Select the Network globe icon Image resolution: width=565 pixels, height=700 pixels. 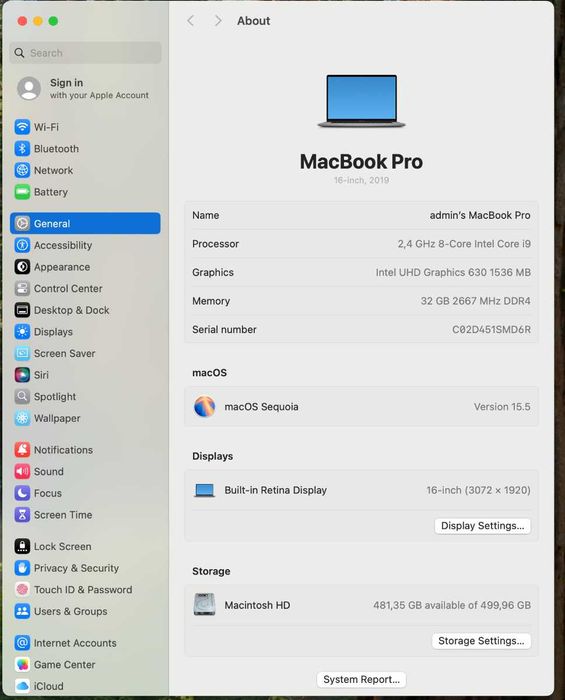(x=22, y=170)
